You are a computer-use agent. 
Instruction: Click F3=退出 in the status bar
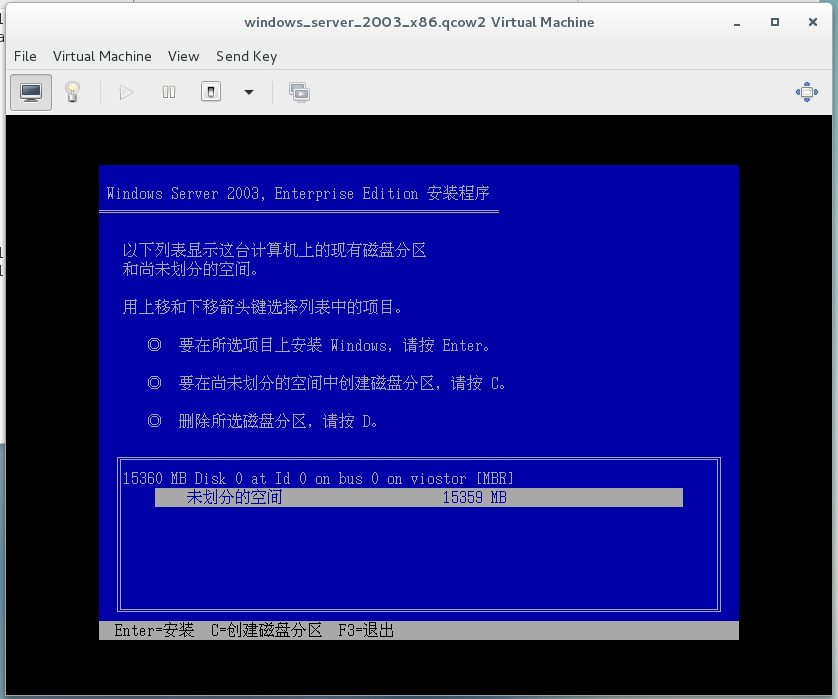[366, 631]
